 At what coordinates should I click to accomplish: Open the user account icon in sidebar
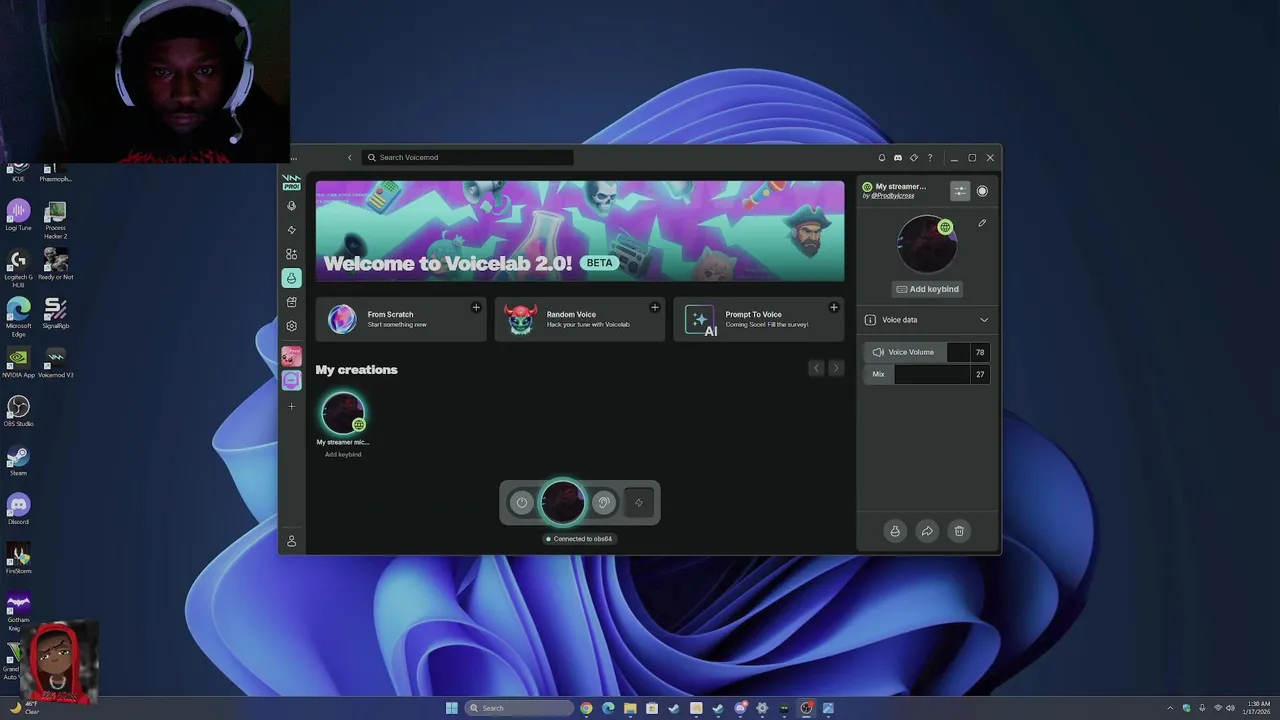(x=291, y=541)
